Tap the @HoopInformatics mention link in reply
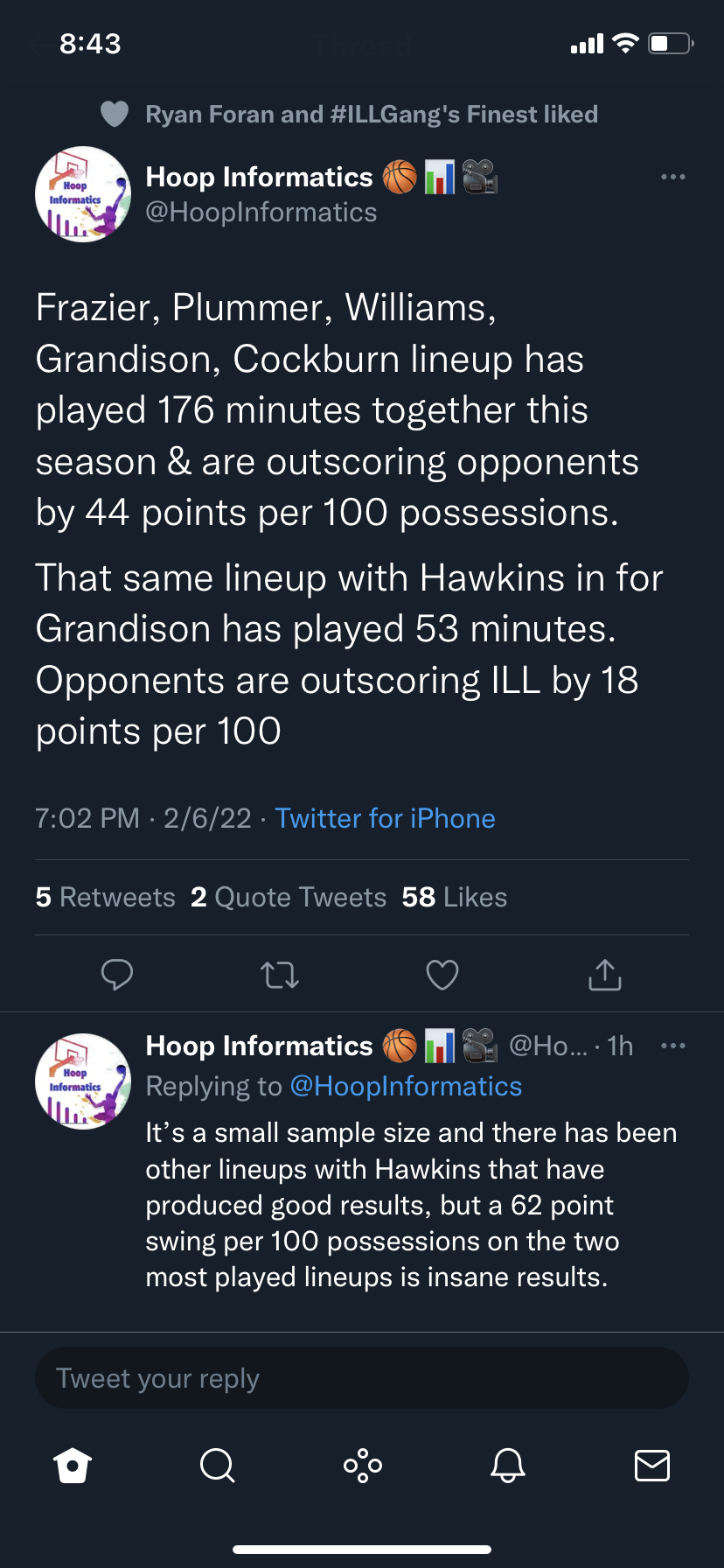 [x=406, y=1086]
